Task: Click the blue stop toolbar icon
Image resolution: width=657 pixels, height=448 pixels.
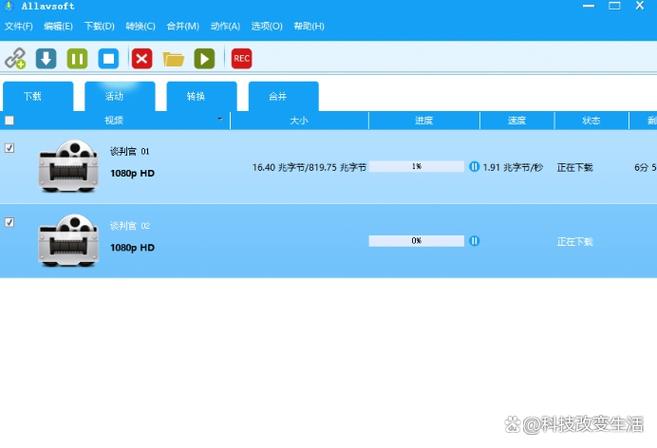Action: 109,58
